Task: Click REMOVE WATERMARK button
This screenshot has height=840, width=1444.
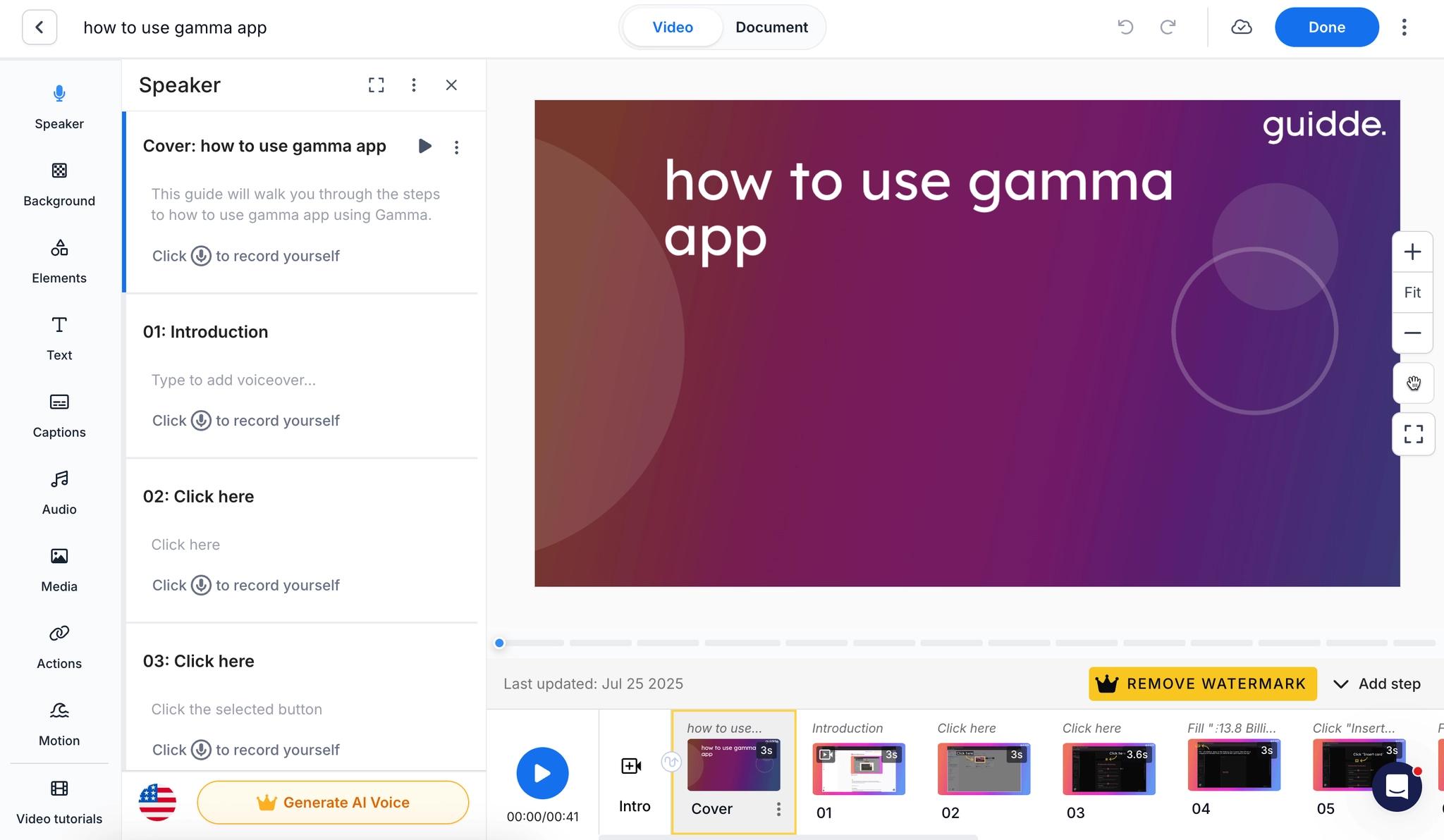Action: point(1202,684)
